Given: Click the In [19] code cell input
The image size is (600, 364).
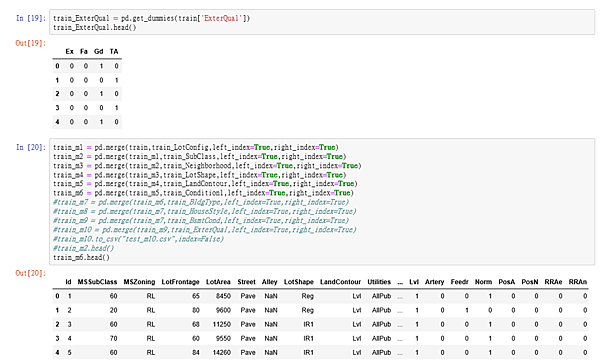Looking at the screenshot, I should (322, 23).
